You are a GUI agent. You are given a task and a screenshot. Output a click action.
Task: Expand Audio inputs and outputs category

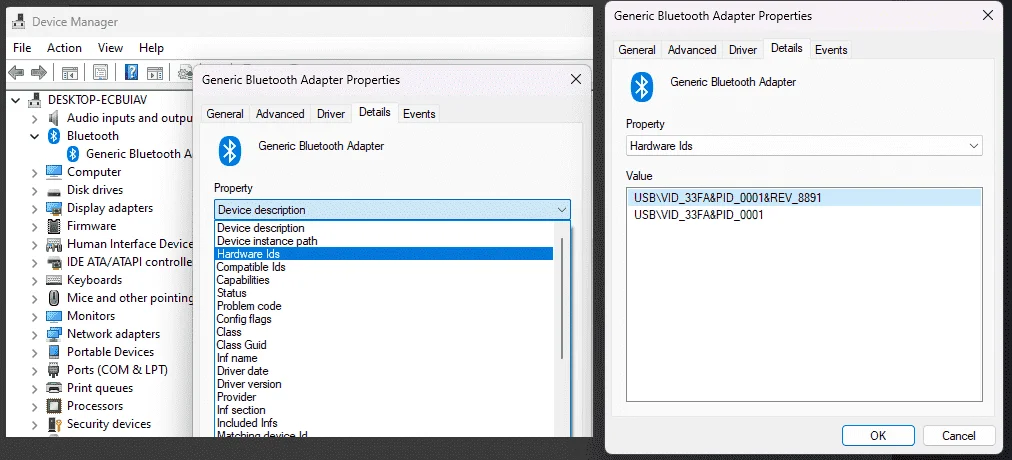click(34, 119)
